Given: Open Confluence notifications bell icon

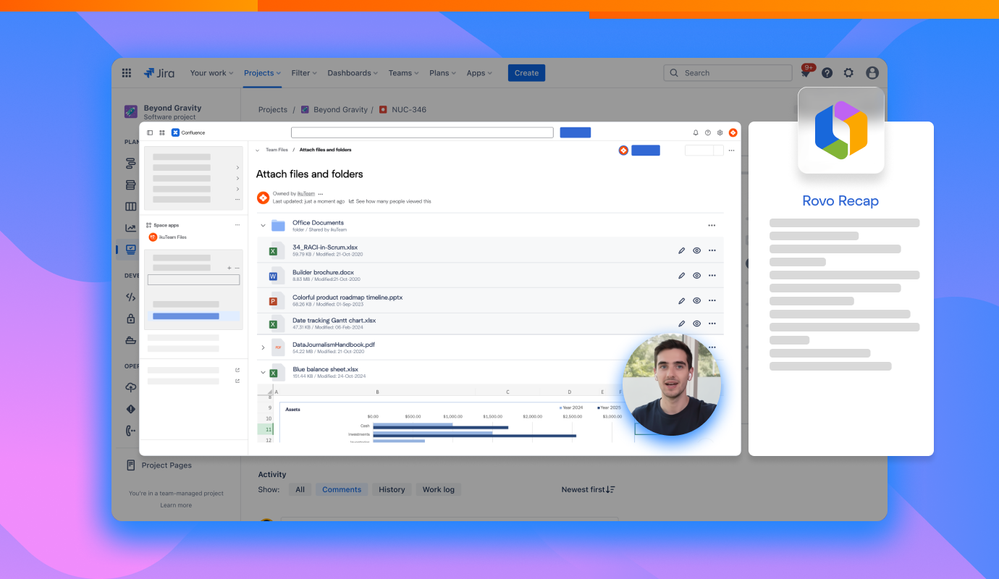Looking at the screenshot, I should click(696, 132).
